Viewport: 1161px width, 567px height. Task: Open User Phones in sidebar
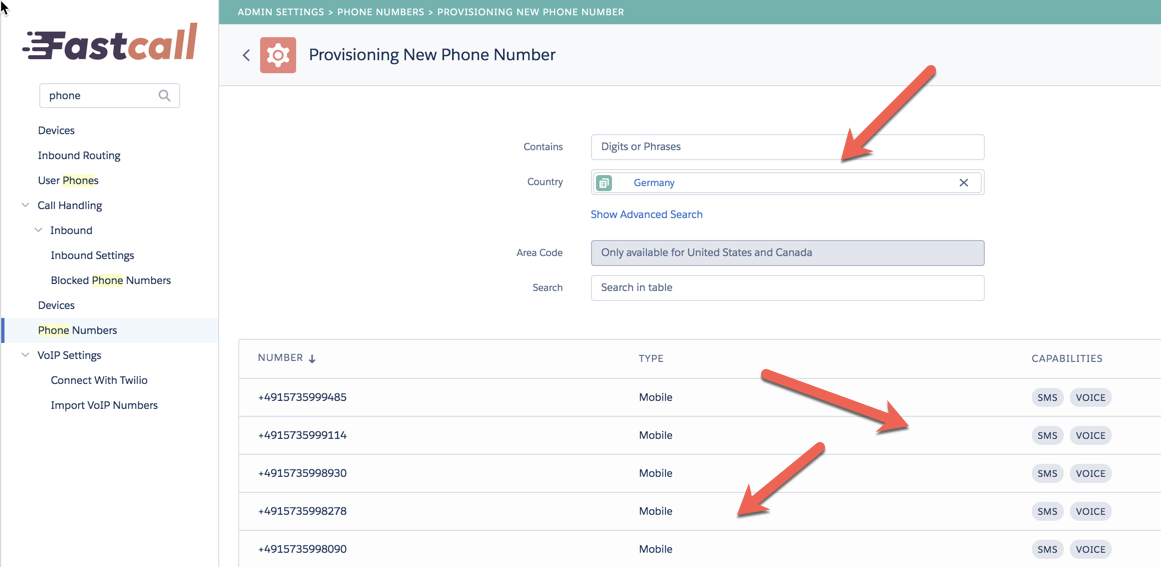click(68, 181)
